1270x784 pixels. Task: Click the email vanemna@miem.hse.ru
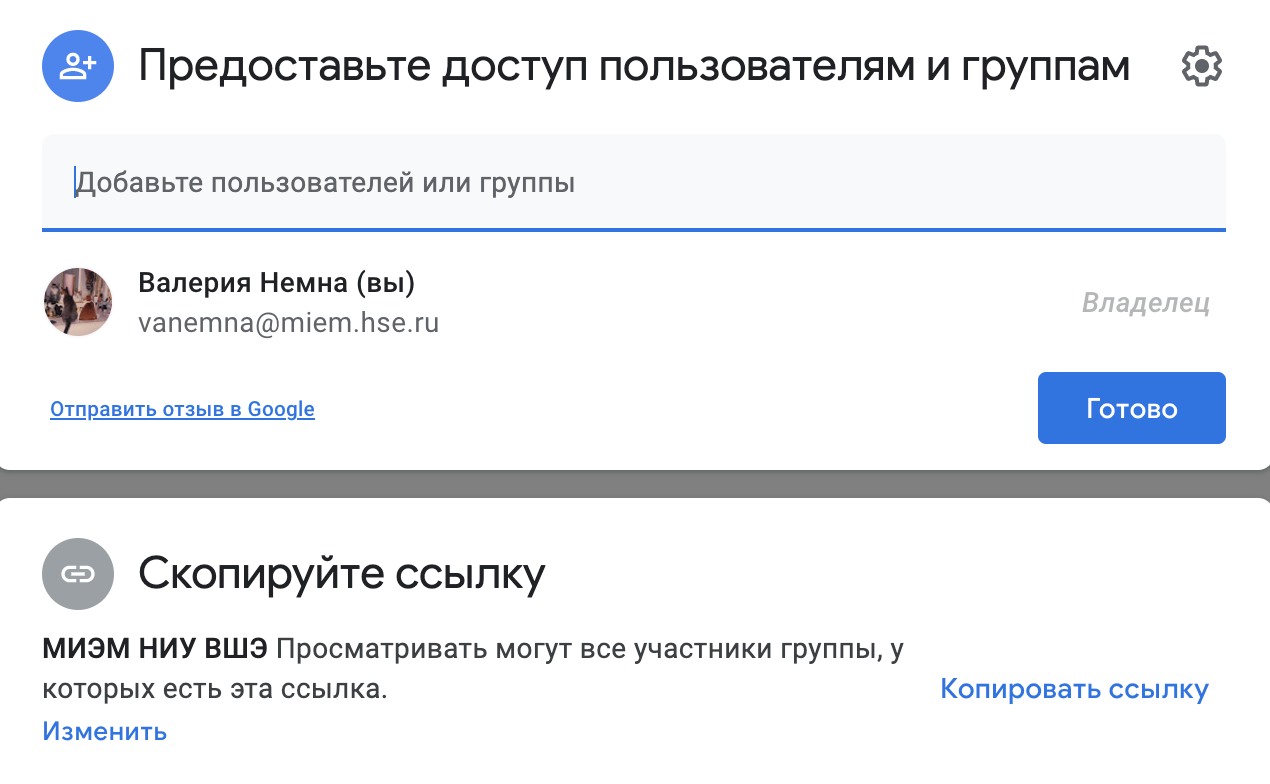point(288,323)
